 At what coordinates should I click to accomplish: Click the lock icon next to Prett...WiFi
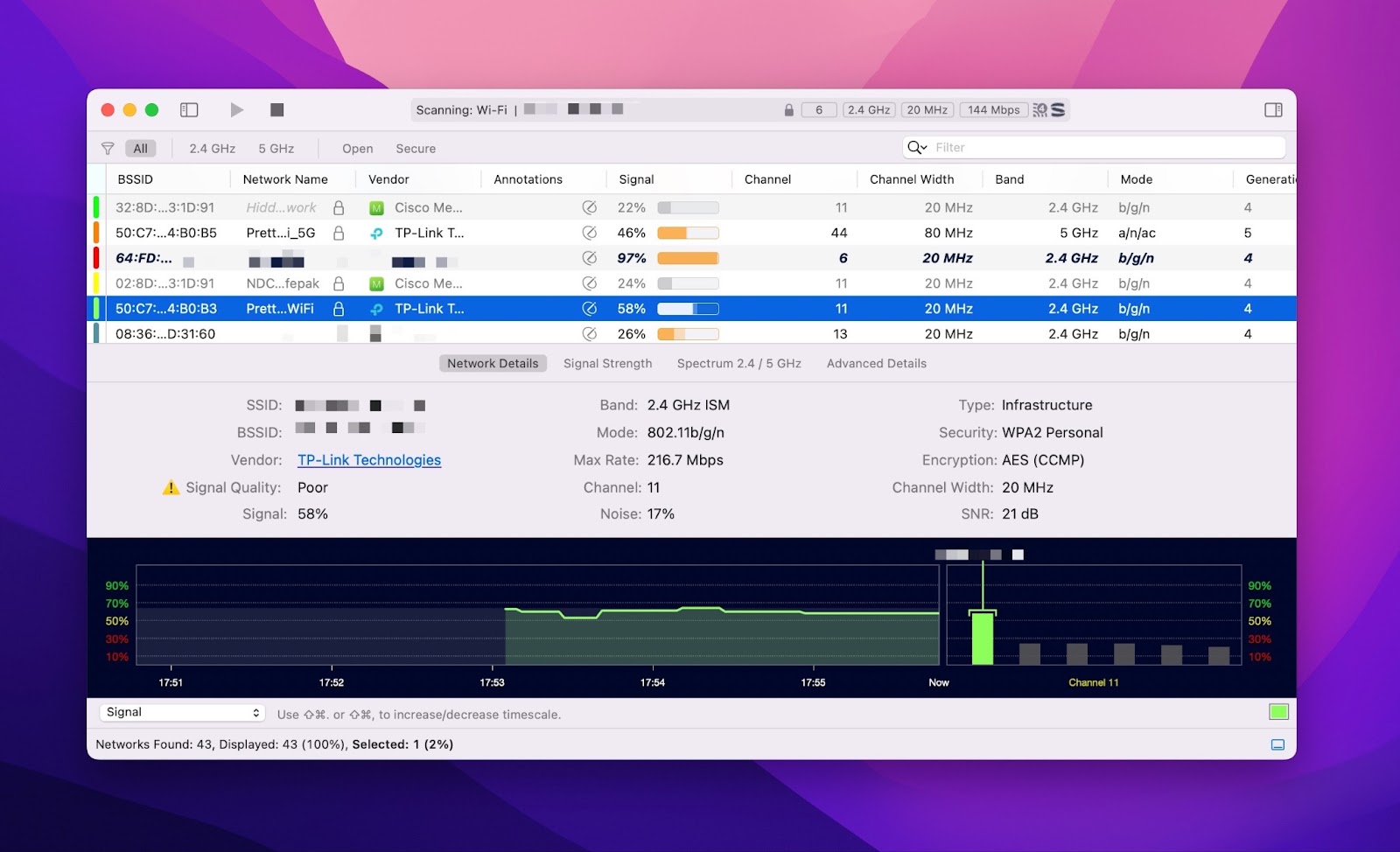(x=339, y=309)
